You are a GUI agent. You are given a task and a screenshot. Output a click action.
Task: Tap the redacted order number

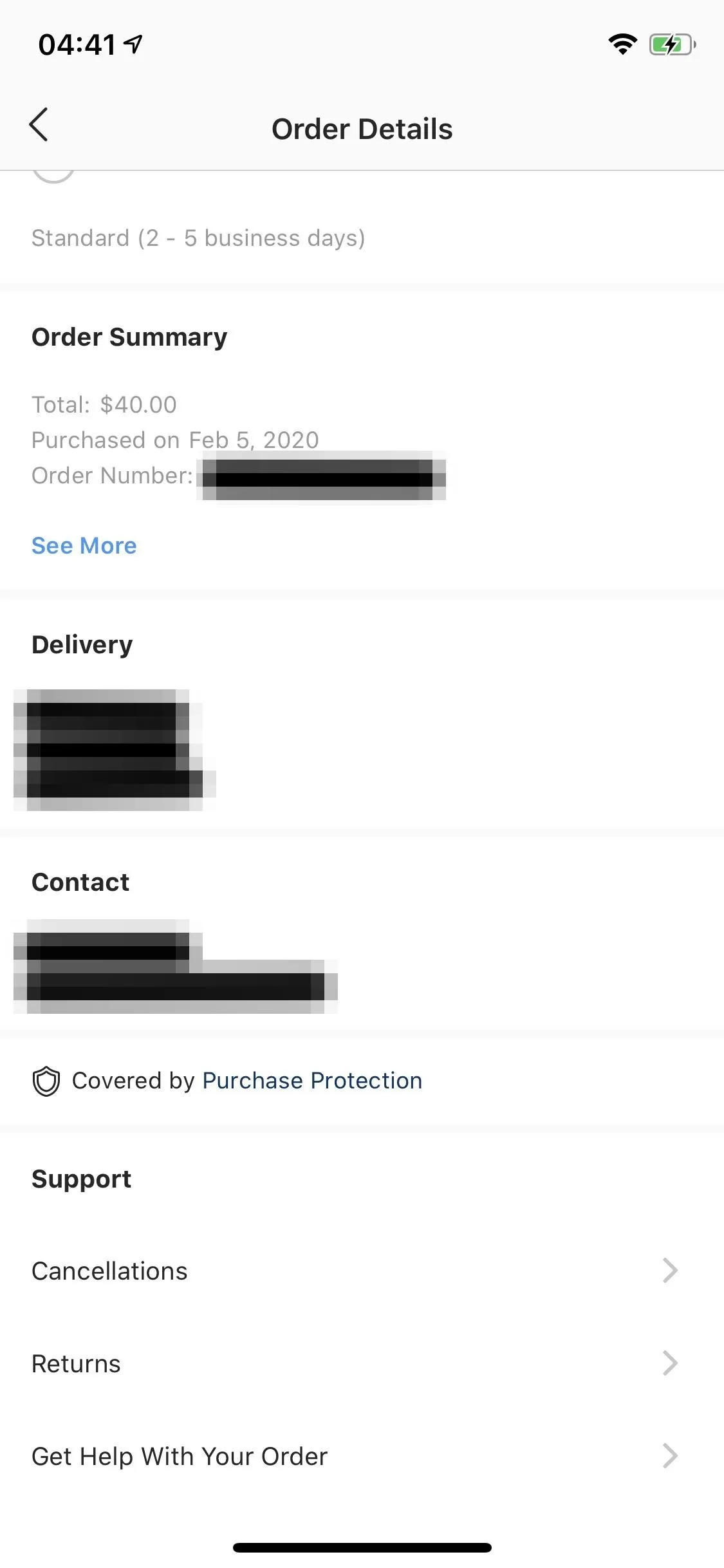tap(322, 476)
